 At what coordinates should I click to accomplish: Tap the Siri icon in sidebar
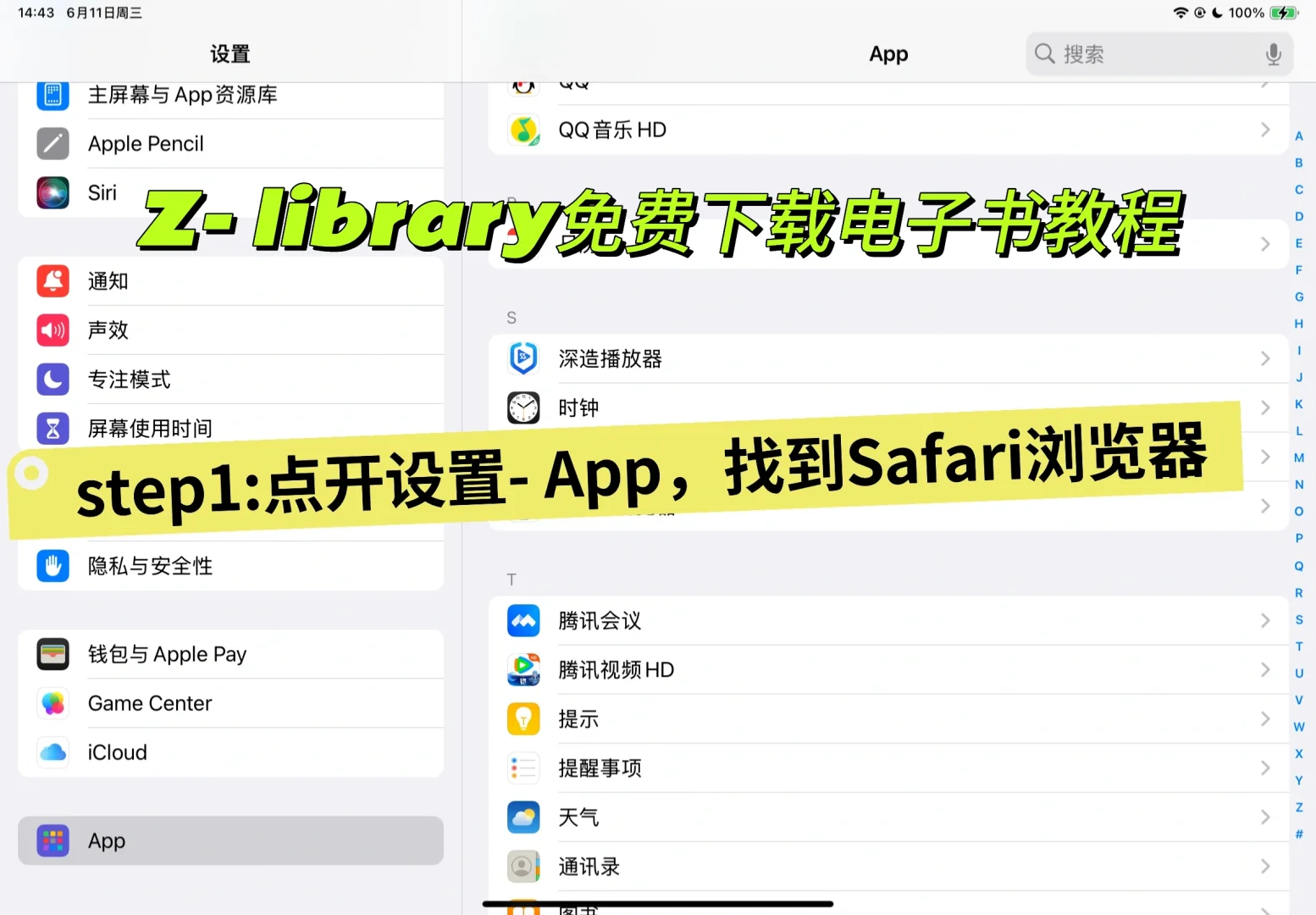coord(53,192)
